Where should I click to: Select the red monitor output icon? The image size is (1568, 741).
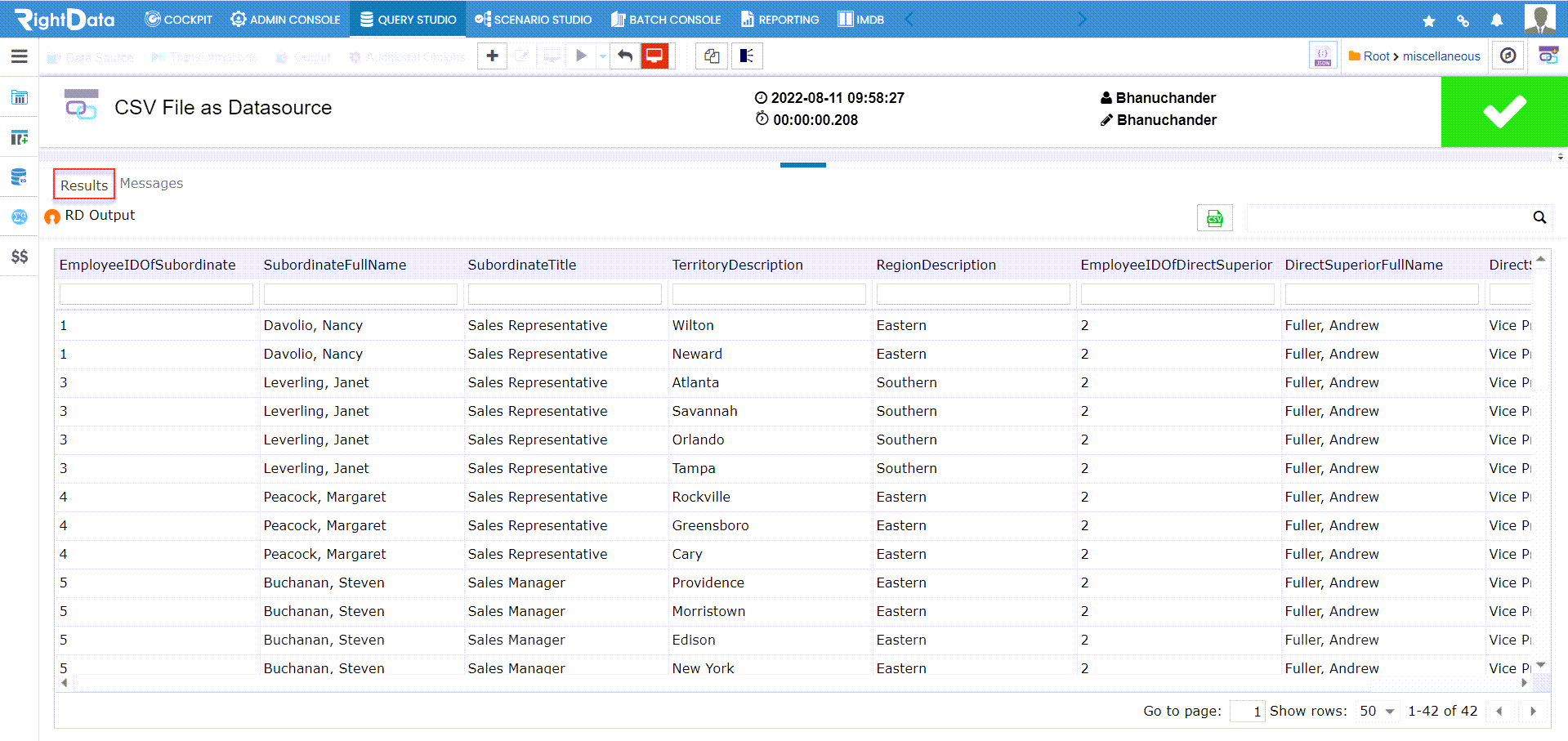(x=654, y=56)
